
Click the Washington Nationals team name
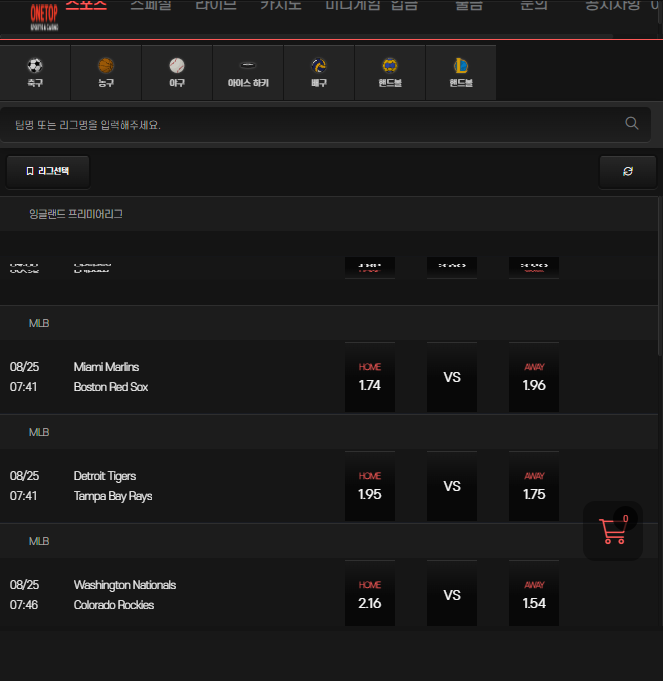[x=125, y=585]
